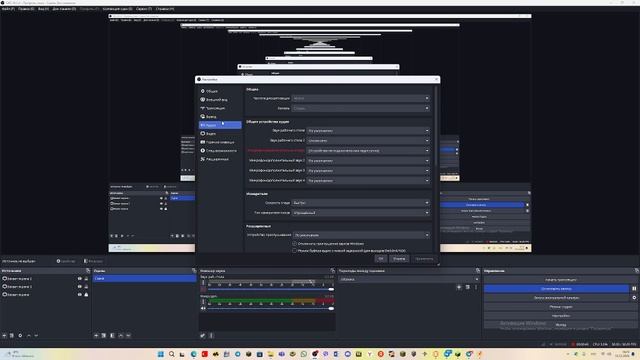The width and height of the screenshot is (640, 360).
Task: Move source up with the arrow icon
Action: coord(29,336)
